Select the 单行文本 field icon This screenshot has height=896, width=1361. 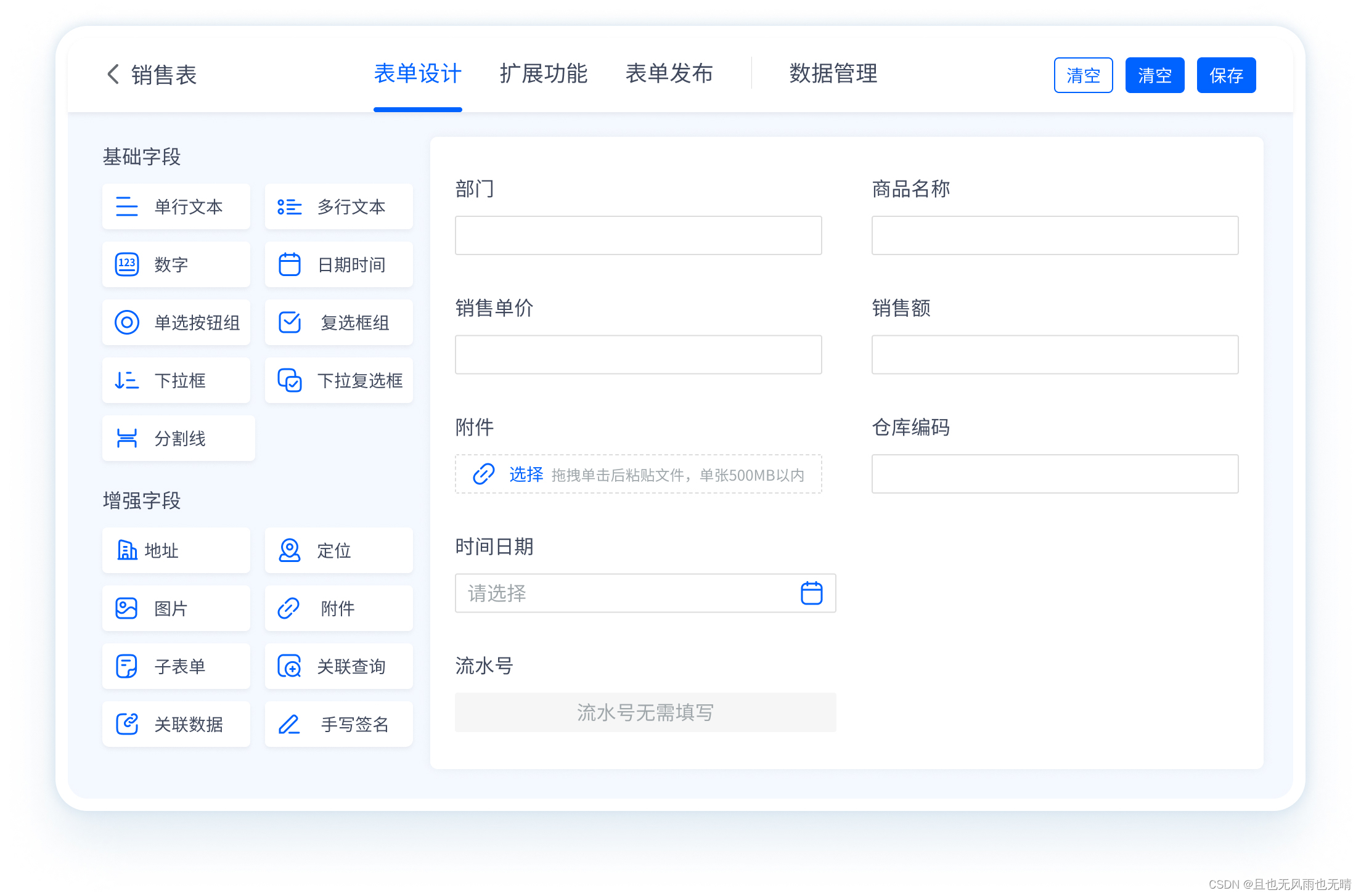[x=127, y=206]
